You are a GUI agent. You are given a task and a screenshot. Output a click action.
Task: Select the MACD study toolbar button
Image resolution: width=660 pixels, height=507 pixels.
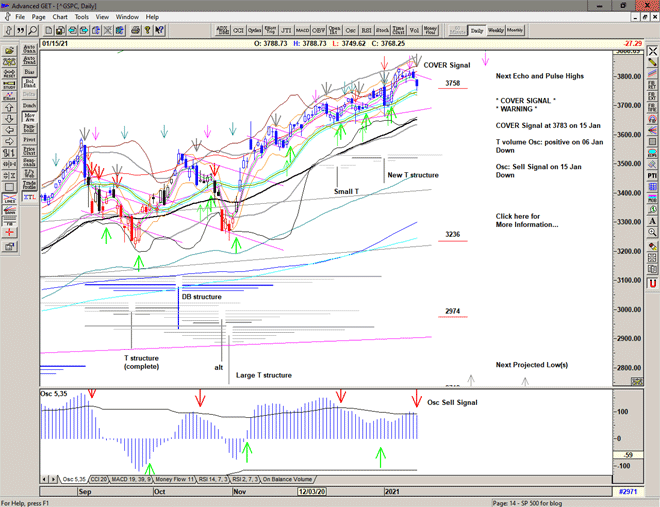click(300, 31)
